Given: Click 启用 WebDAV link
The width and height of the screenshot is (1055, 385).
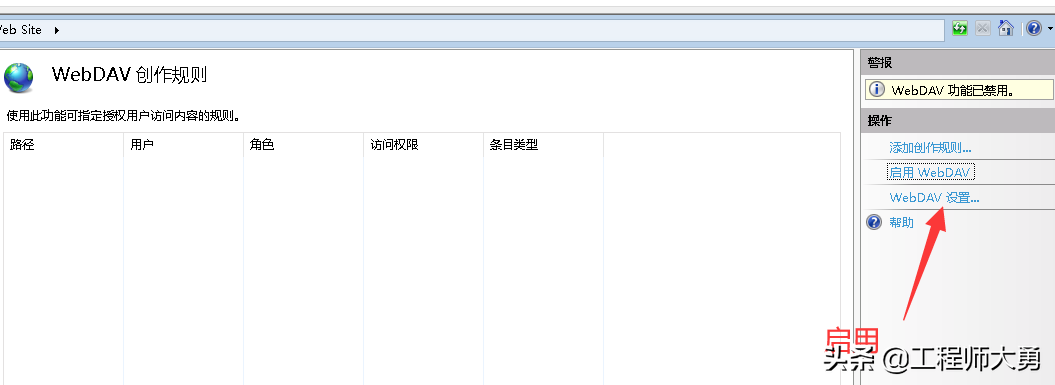Looking at the screenshot, I should (931, 172).
